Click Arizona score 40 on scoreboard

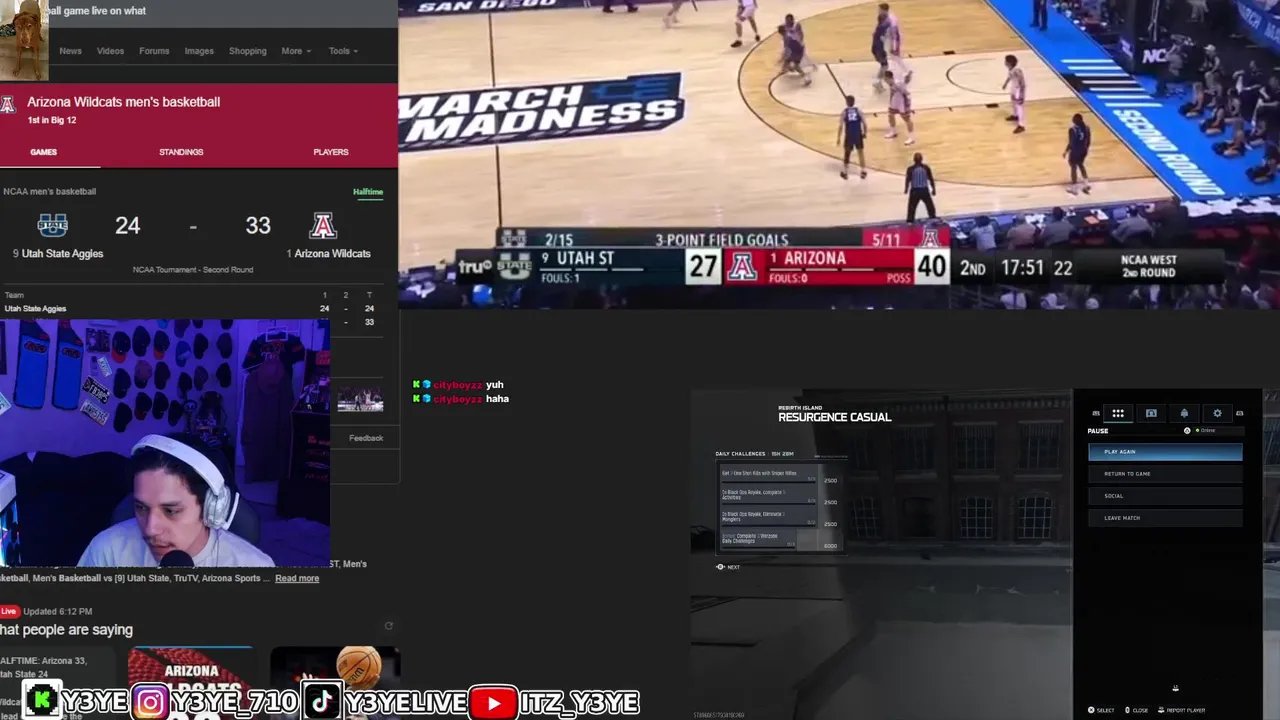[x=931, y=266]
